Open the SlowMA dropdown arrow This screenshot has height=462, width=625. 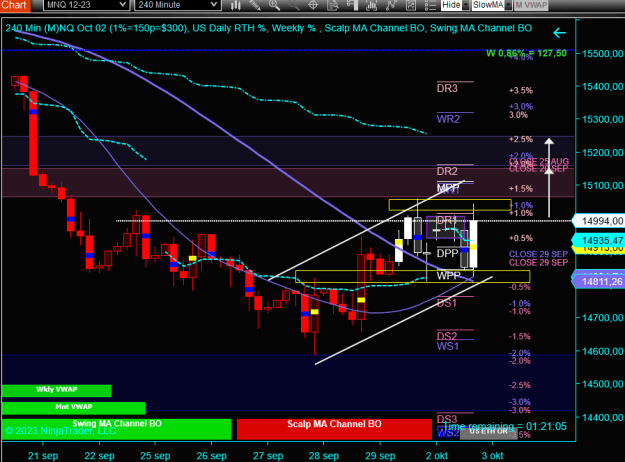pyautogui.click(x=508, y=5)
